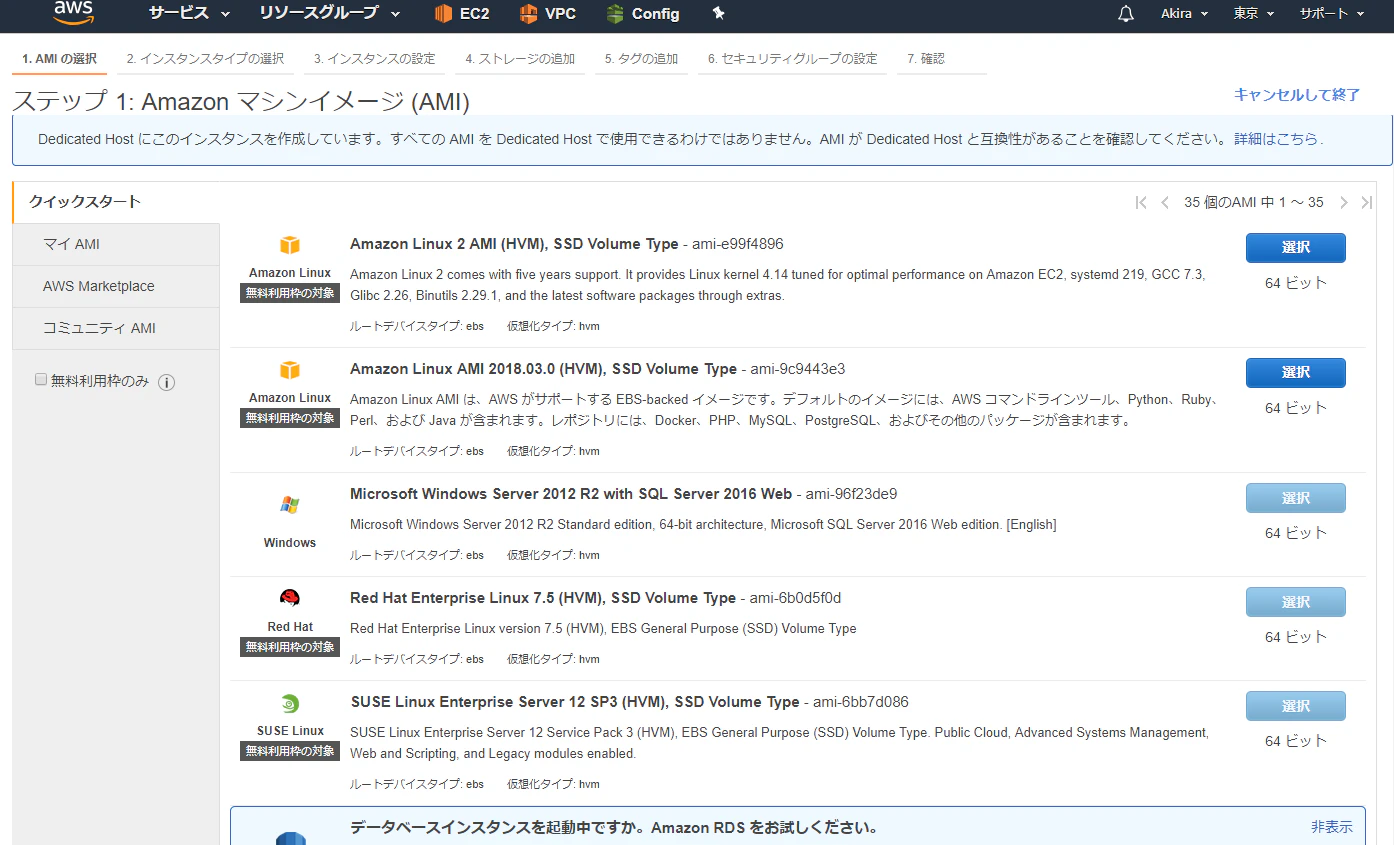
Task: Switch to 6. セキュリティグループの設定 tab
Action: pos(792,59)
